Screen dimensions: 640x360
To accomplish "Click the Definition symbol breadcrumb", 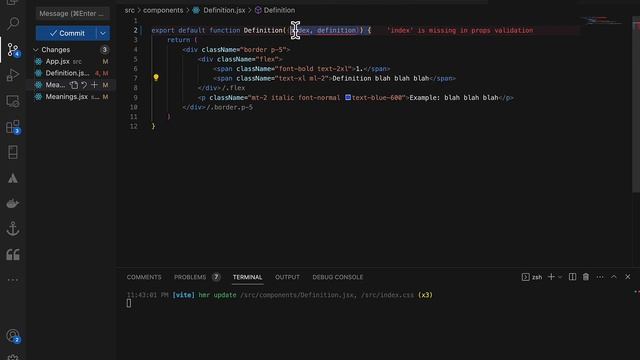I will pyautogui.click(x=279, y=10).
